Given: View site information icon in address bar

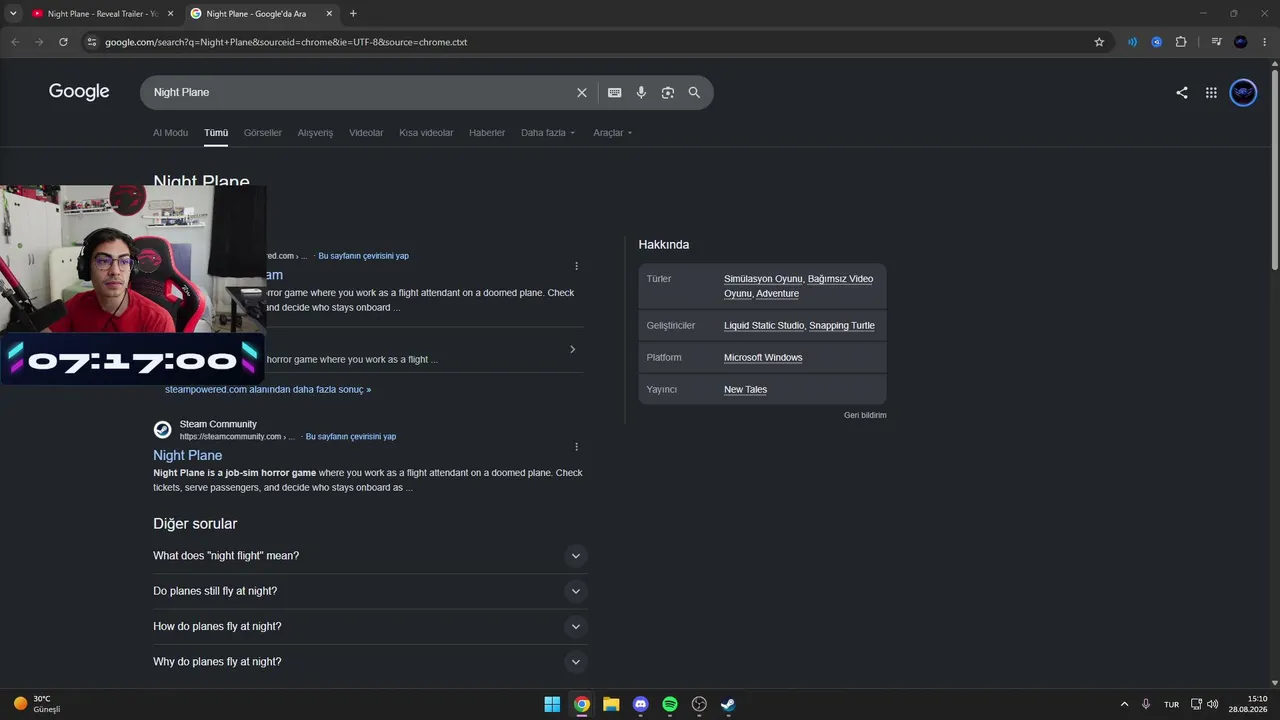Looking at the screenshot, I should [91, 42].
